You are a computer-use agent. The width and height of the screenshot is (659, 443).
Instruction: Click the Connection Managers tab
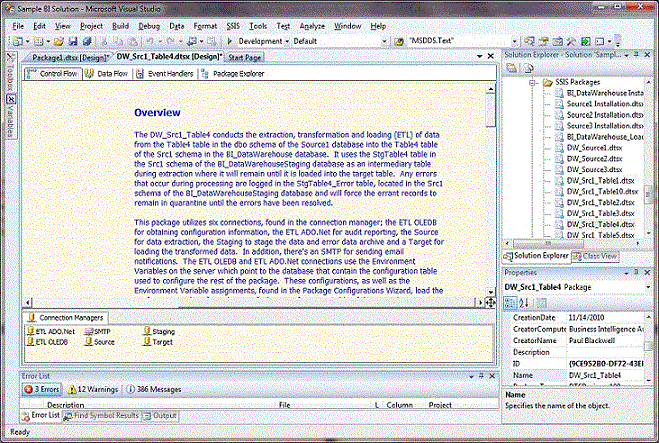66,318
